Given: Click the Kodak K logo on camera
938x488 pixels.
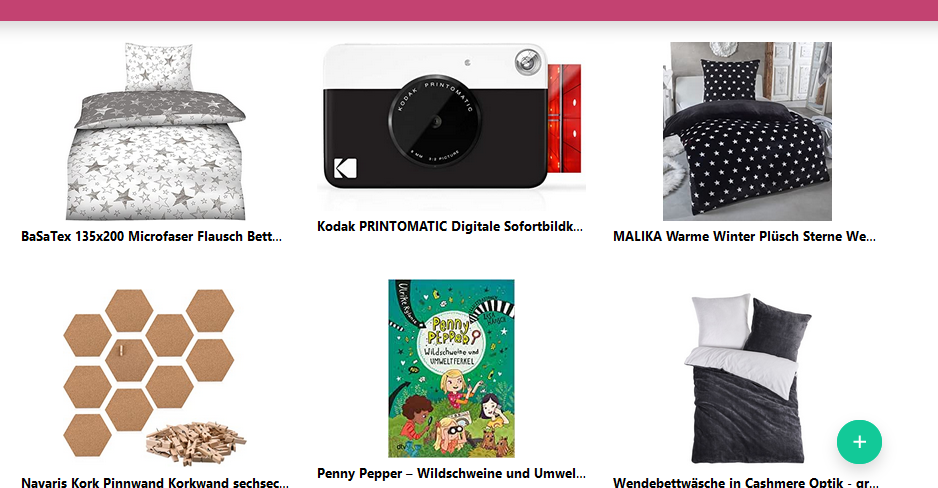Looking at the screenshot, I should 345,168.
